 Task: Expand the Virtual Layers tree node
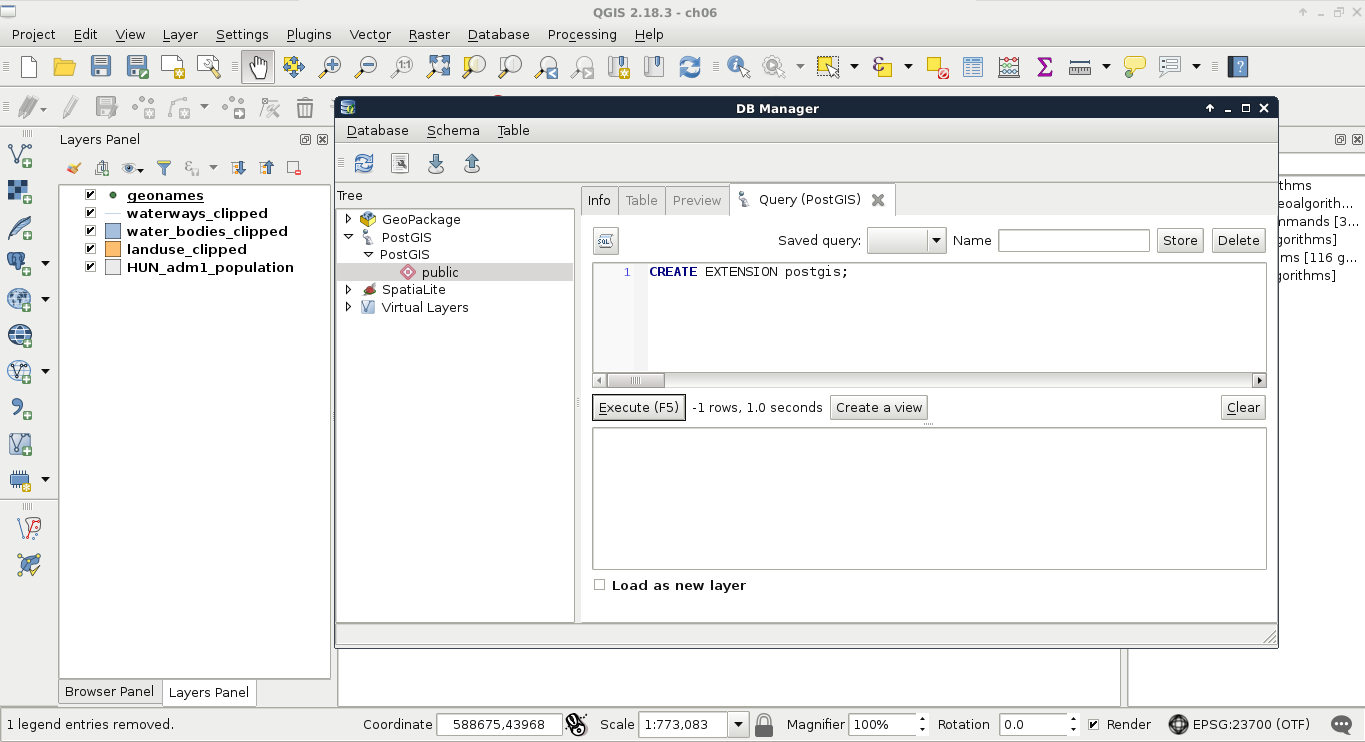pos(348,307)
